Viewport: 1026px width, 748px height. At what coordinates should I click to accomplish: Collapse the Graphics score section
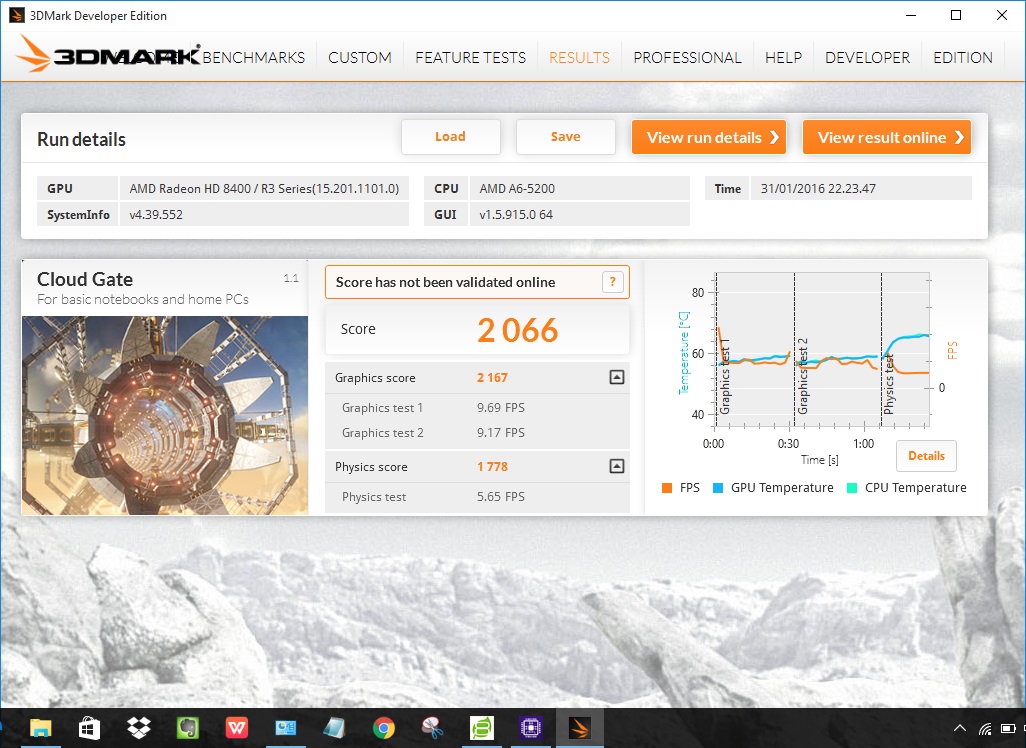click(x=616, y=378)
